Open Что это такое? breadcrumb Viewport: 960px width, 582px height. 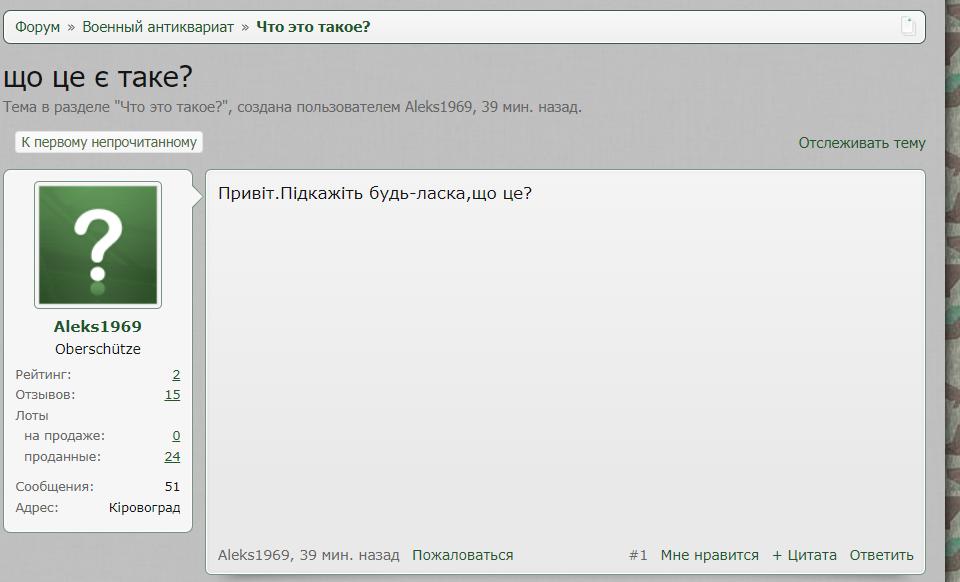coord(313,27)
